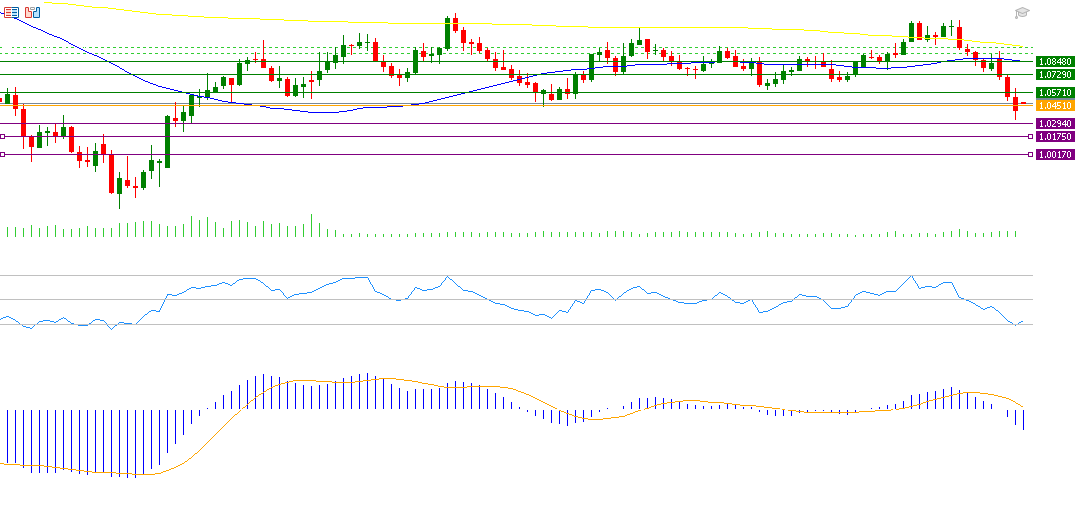This screenshot has width=1079, height=508.
Task: Click the 1.05710 green price label
Action: coord(1055,92)
